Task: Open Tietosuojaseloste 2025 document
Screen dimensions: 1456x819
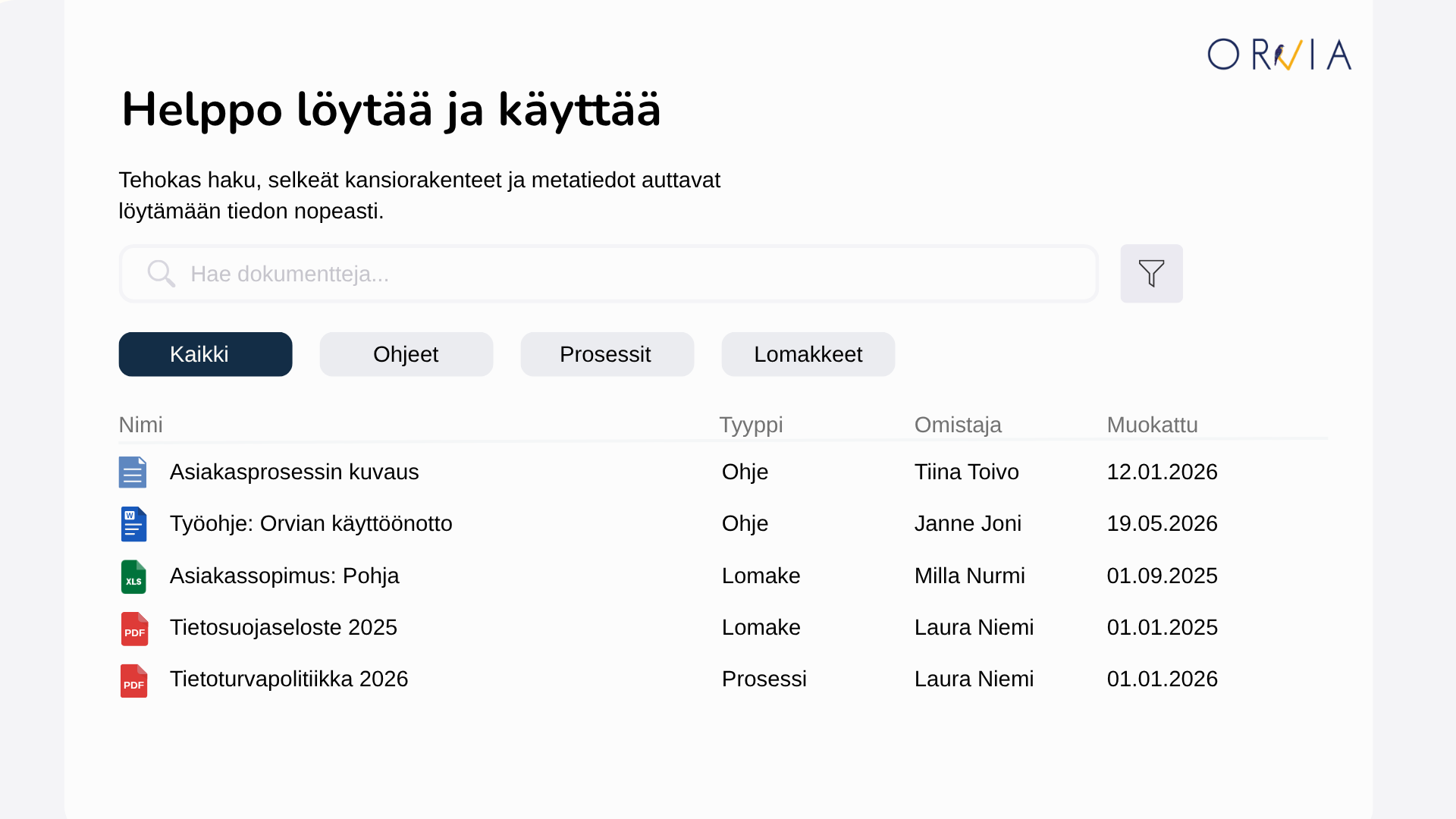Action: (x=284, y=627)
